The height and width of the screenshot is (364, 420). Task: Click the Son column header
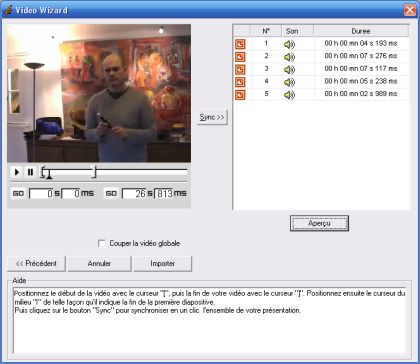pyautogui.click(x=298, y=31)
